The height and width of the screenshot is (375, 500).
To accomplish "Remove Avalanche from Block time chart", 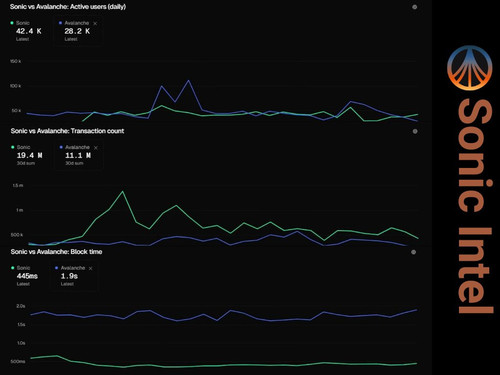I will [x=91, y=268].
